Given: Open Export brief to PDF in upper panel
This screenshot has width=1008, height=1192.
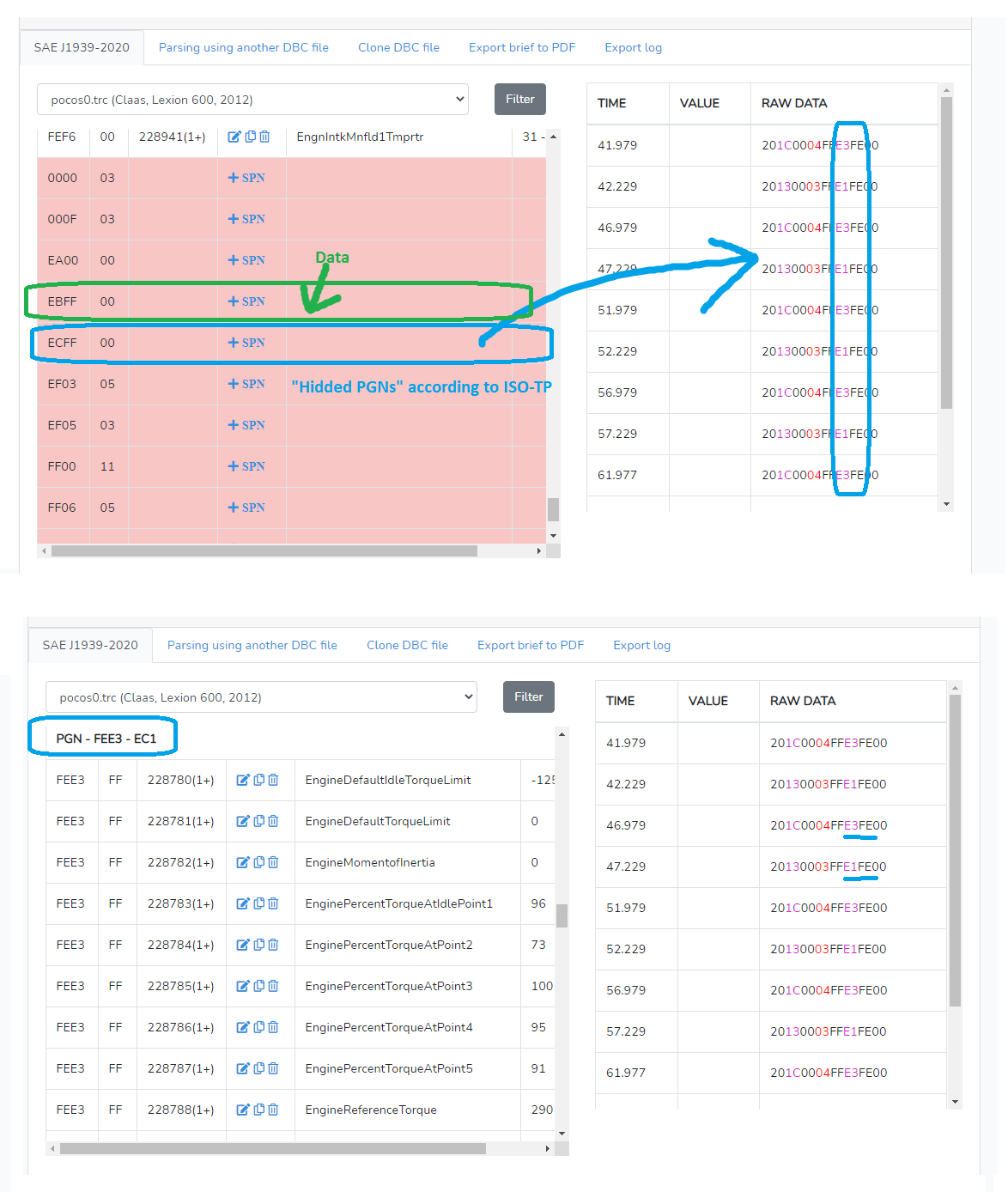Looking at the screenshot, I should (x=521, y=48).
